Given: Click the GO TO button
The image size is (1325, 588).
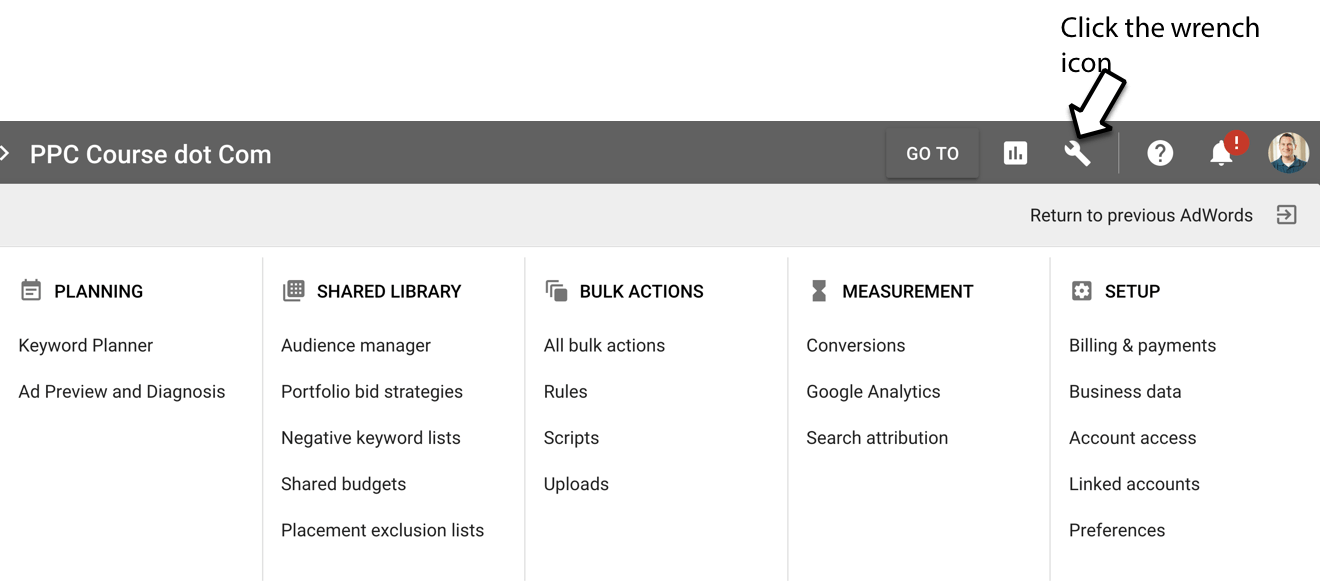Looking at the screenshot, I should pos(932,153).
